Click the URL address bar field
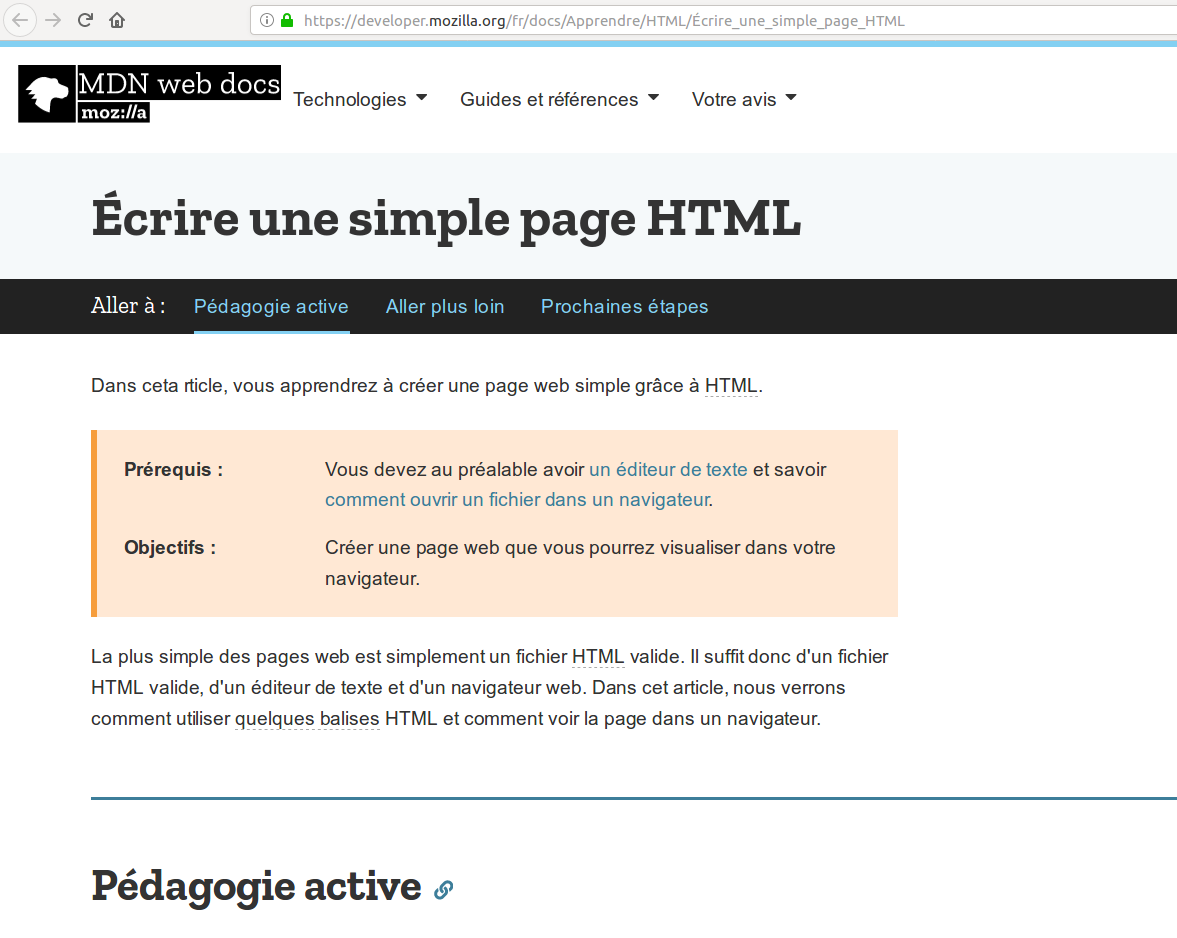The width and height of the screenshot is (1177, 938). [x=700, y=20]
